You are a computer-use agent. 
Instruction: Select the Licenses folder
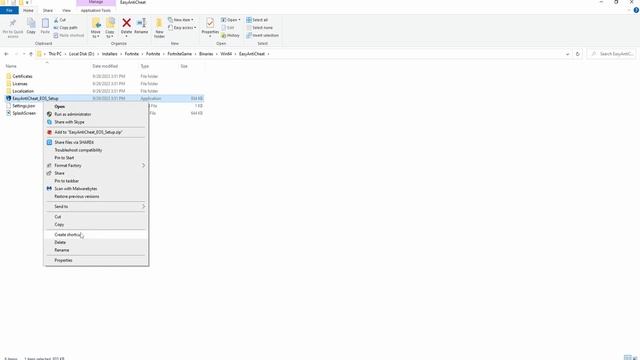click(x=20, y=84)
